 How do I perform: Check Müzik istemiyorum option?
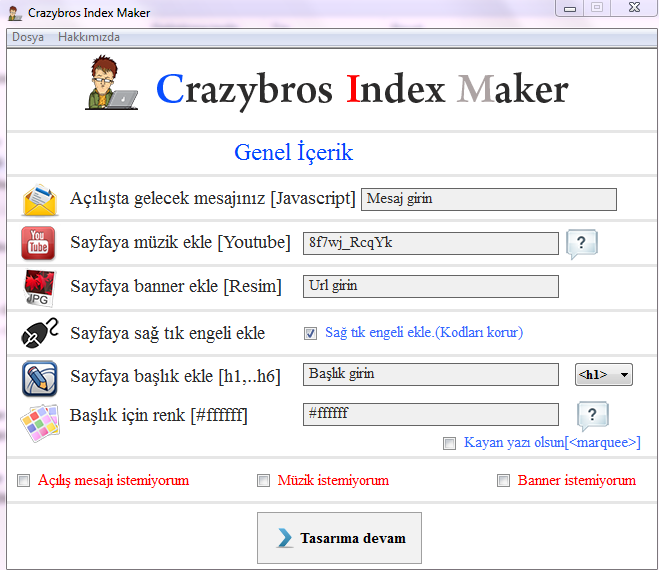click(264, 480)
